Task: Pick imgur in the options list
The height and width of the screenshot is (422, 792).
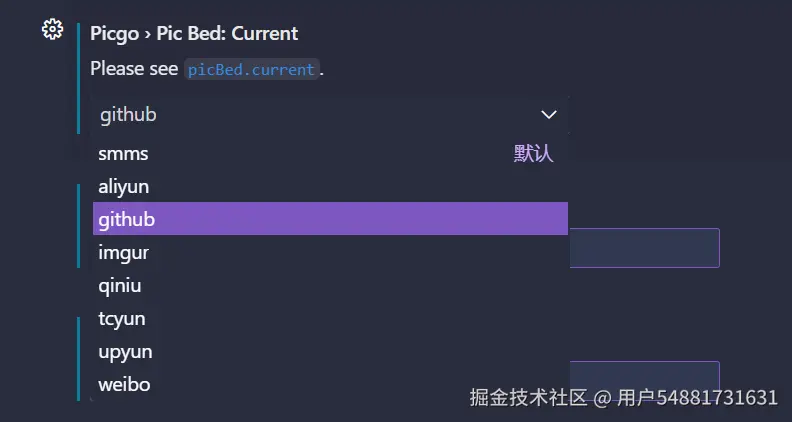Action: [124, 253]
